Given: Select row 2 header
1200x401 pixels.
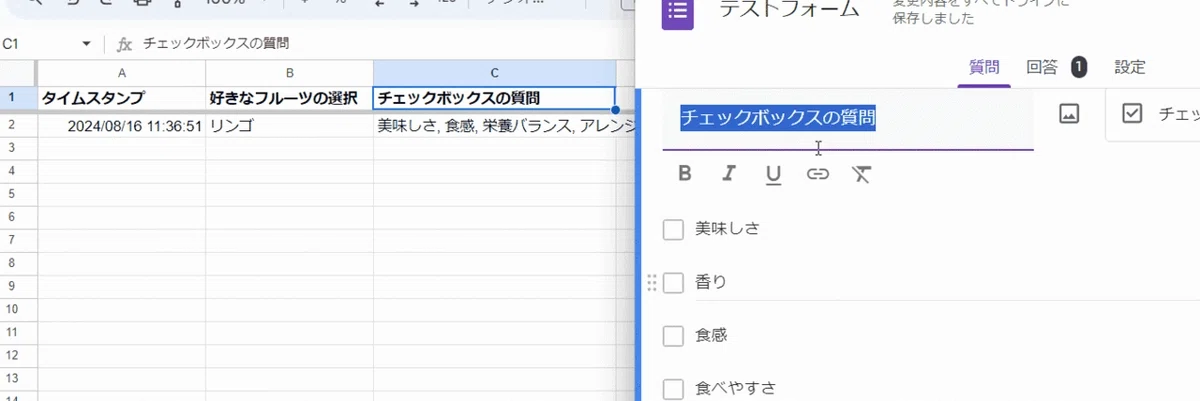Looking at the screenshot, I should pyautogui.click(x=17, y=126).
